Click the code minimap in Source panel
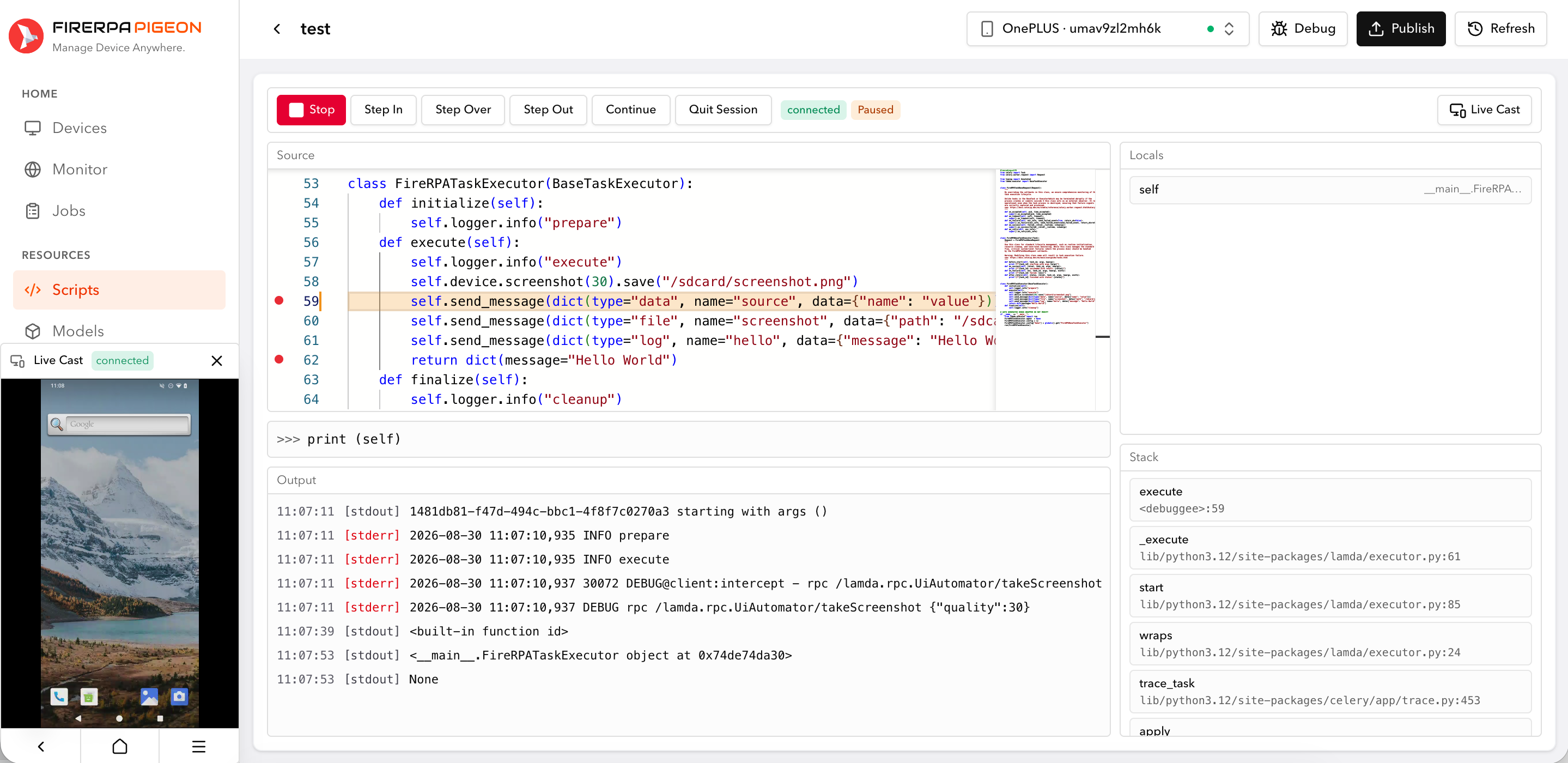Image resolution: width=1568 pixels, height=763 pixels. click(1047, 289)
